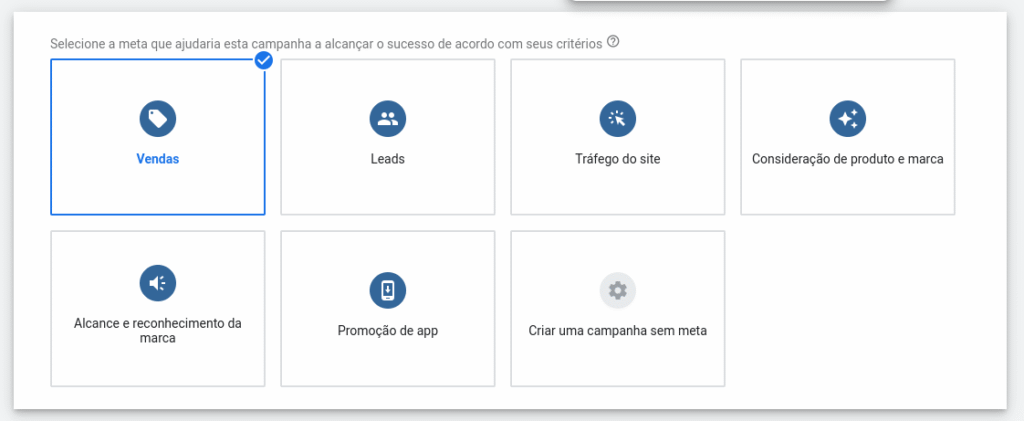This screenshot has height=421, width=1024.
Task: Pick the sparkle icon for Consideração
Action: (x=848, y=119)
